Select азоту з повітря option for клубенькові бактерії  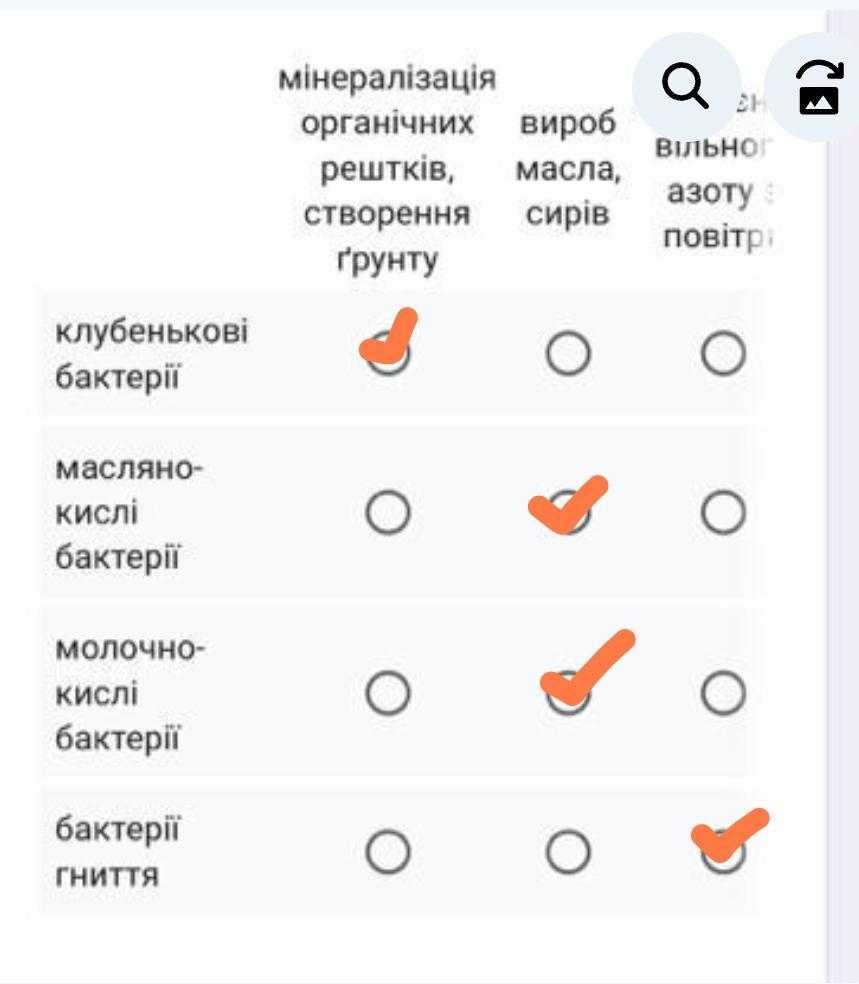point(723,353)
